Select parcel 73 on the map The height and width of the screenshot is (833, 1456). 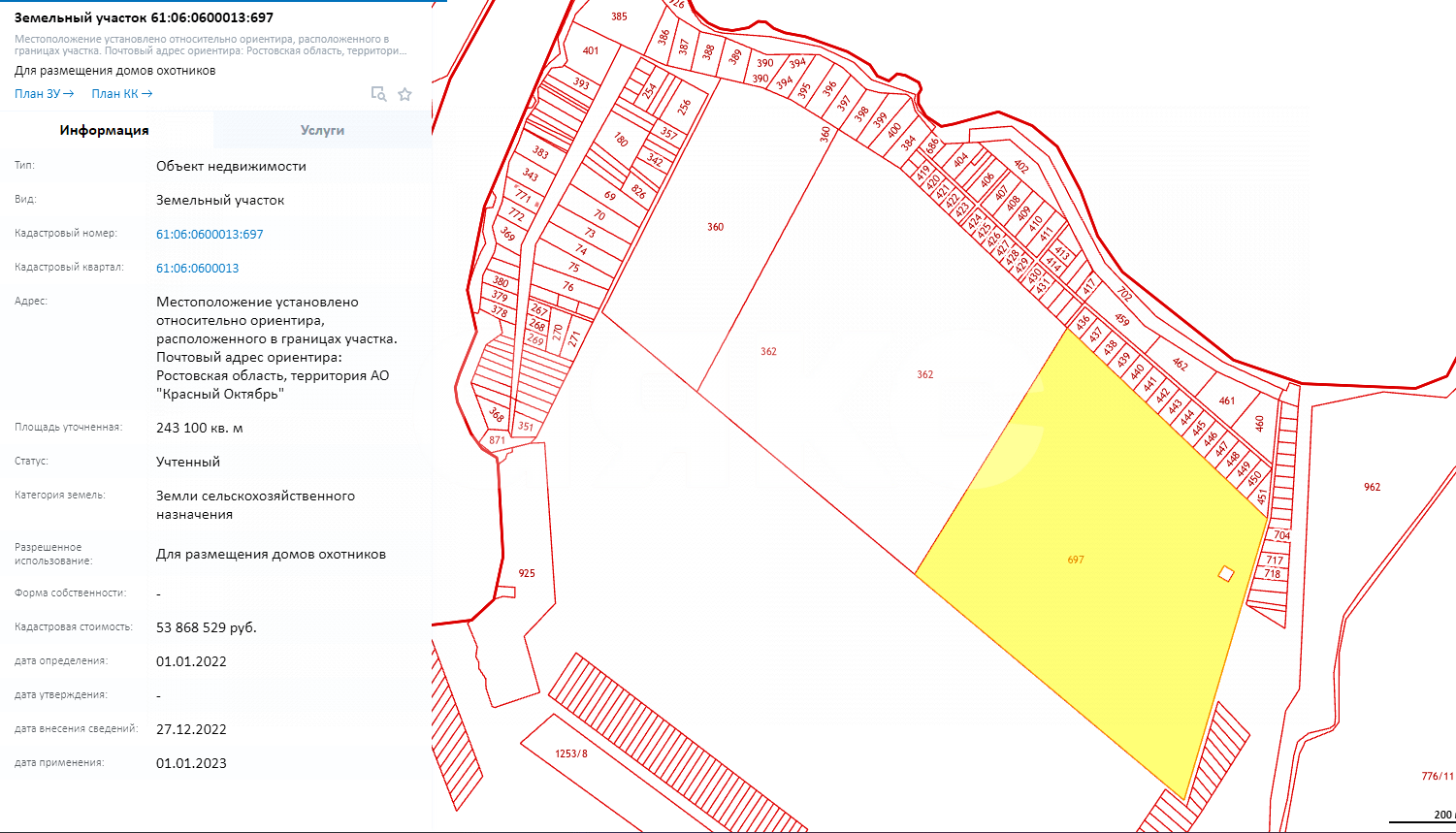(590, 233)
